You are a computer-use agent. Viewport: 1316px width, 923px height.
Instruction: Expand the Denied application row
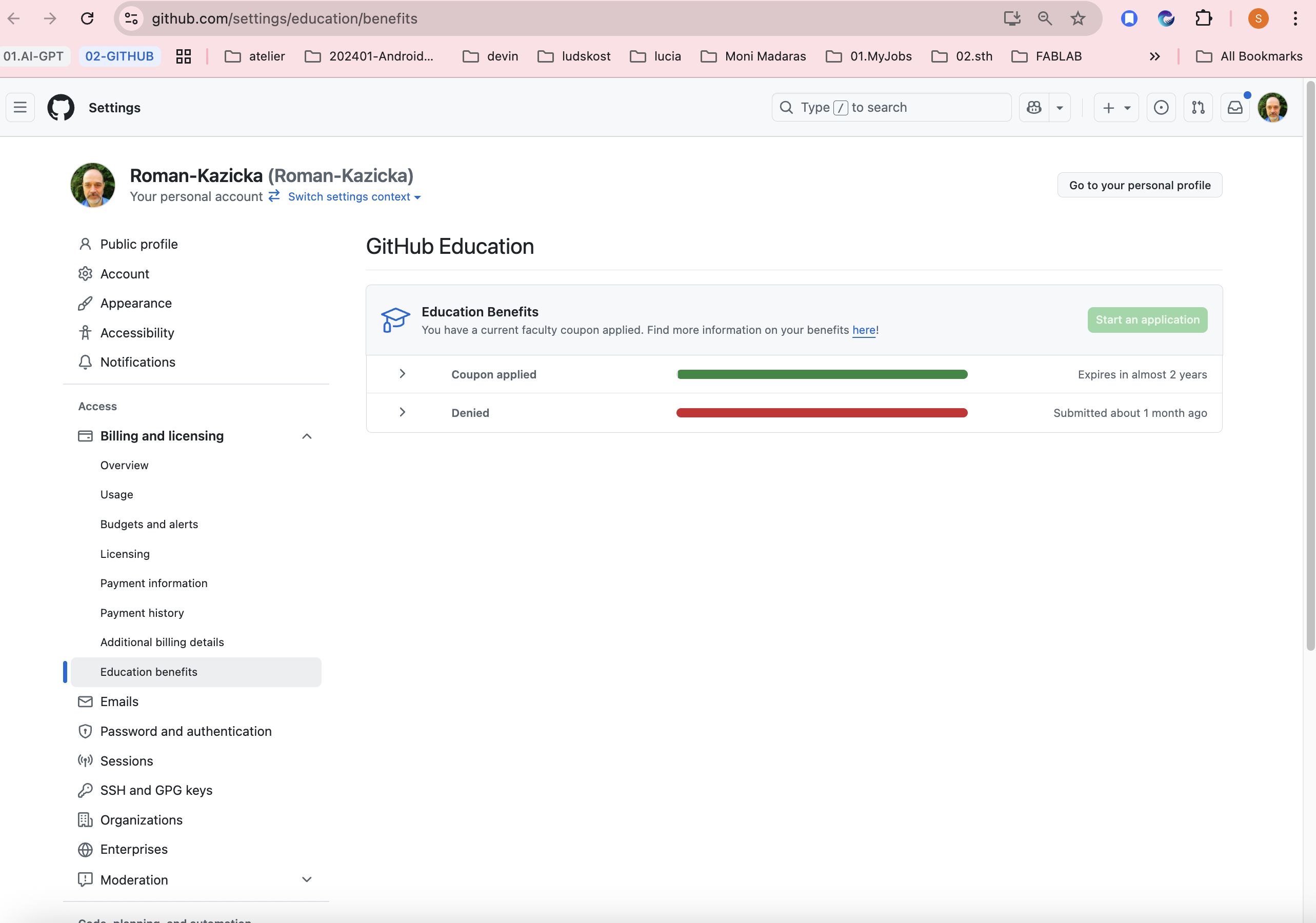403,412
